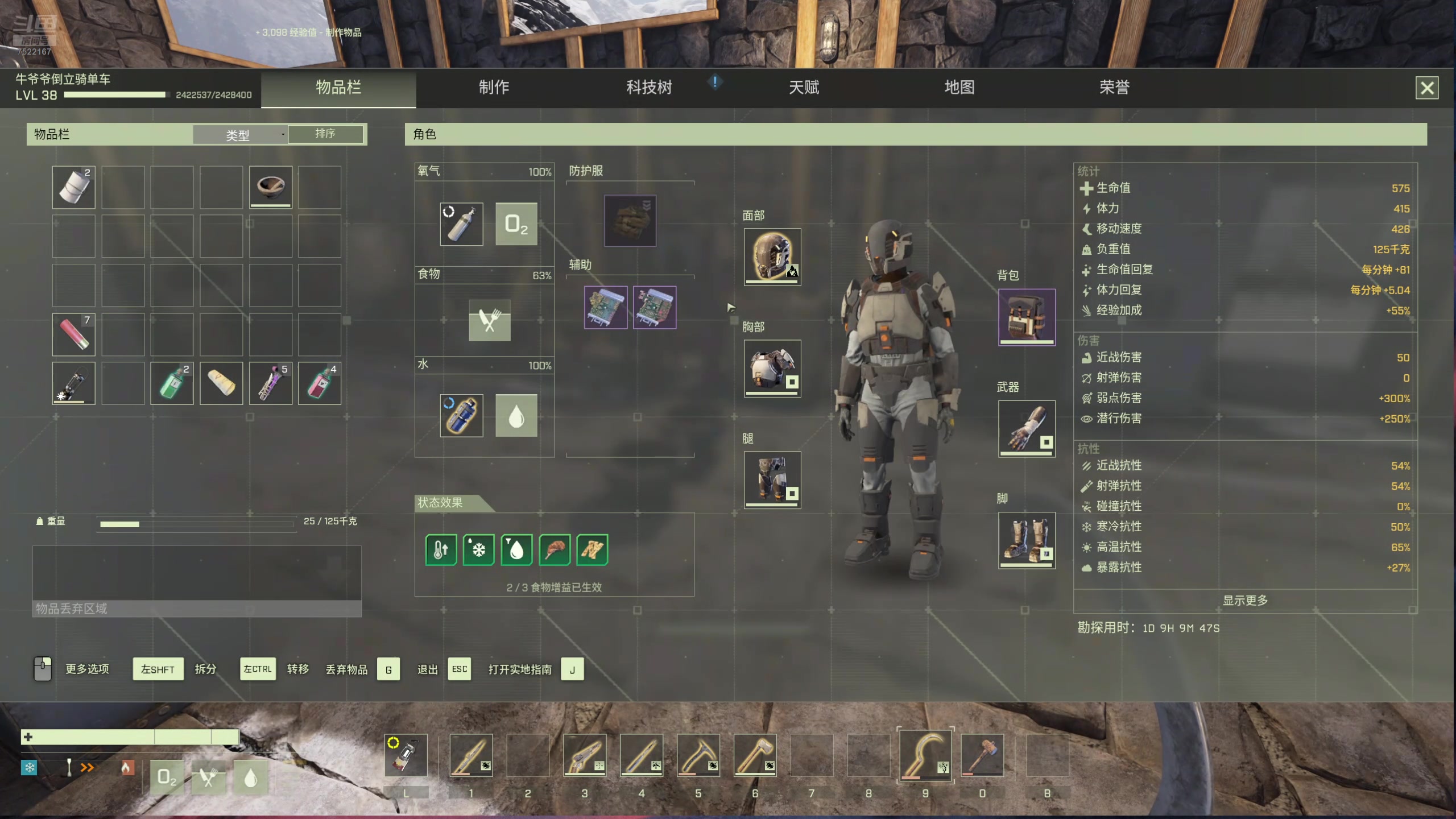Click the HUD fire warmth icon
This screenshot has width=1456, height=819.
pos(126,768)
